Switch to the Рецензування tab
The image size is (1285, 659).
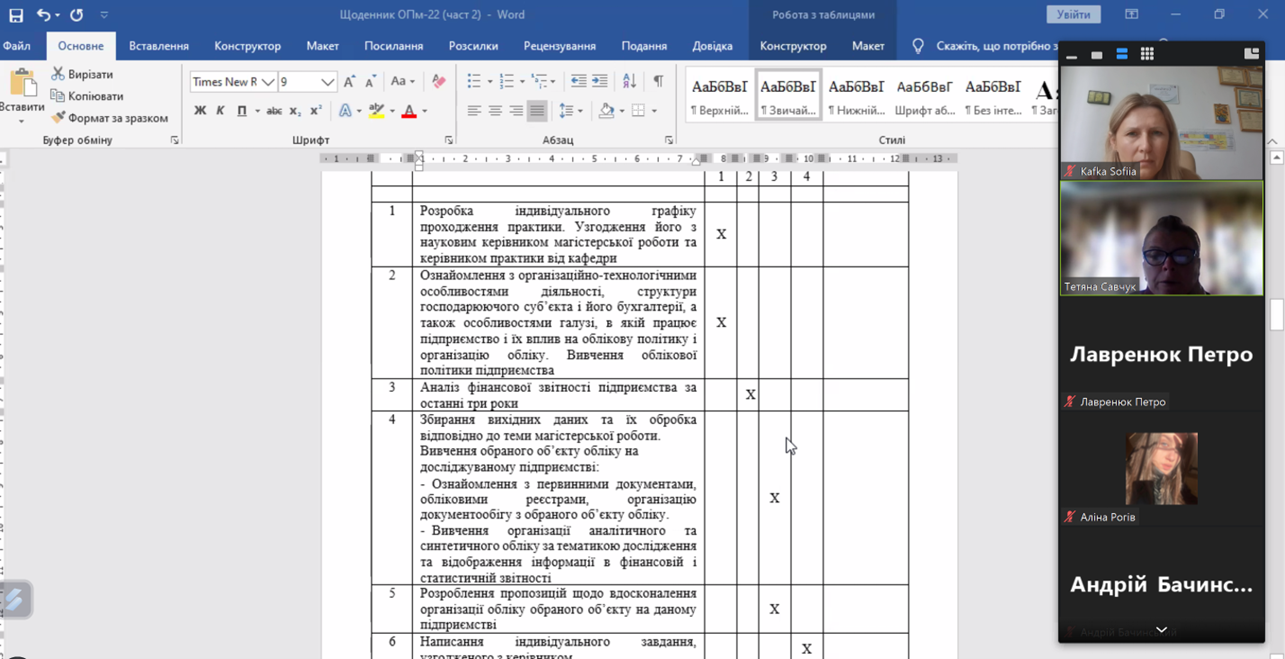(x=559, y=46)
